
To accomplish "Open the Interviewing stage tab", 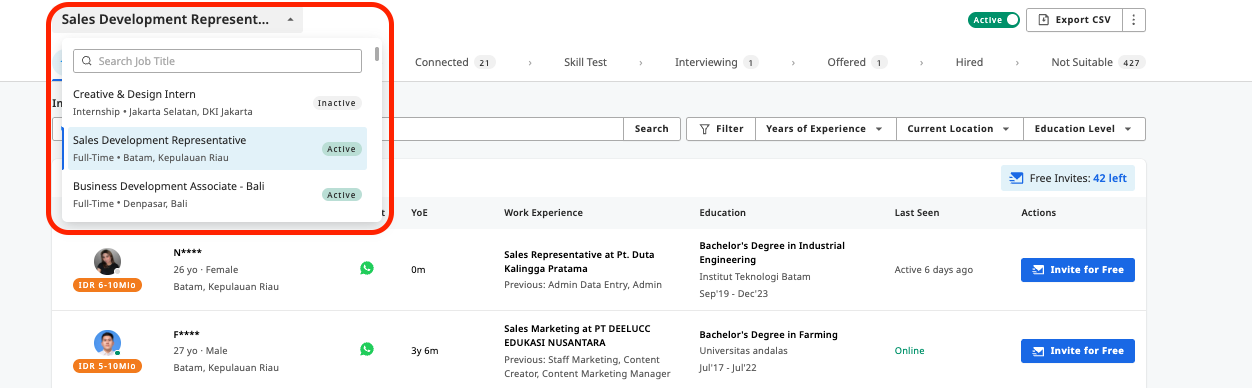I will pos(716,62).
